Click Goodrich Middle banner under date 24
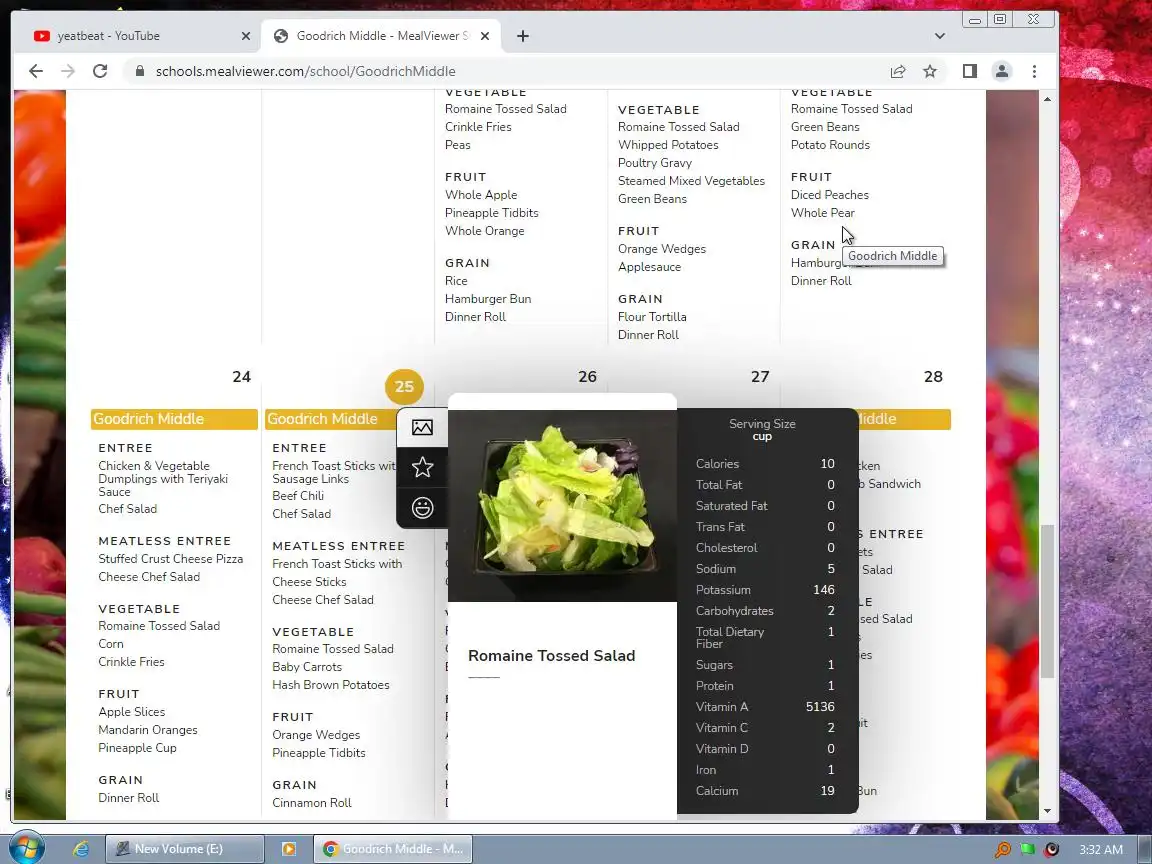The image size is (1152, 864). [174, 419]
